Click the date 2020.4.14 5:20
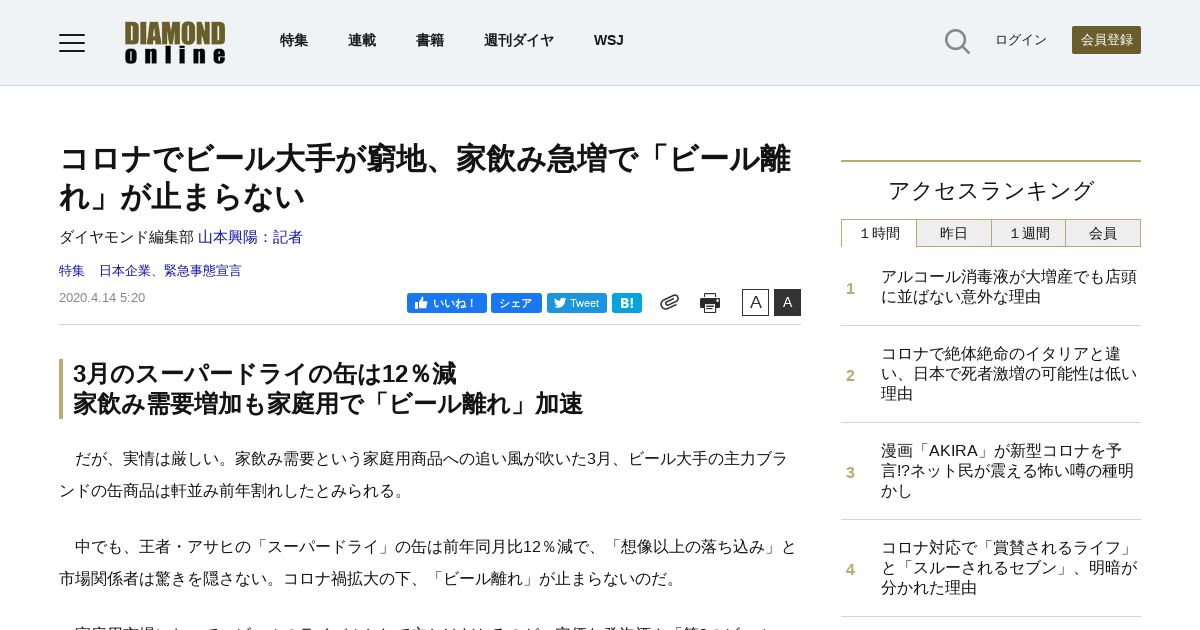1200x630 pixels. pos(102,297)
